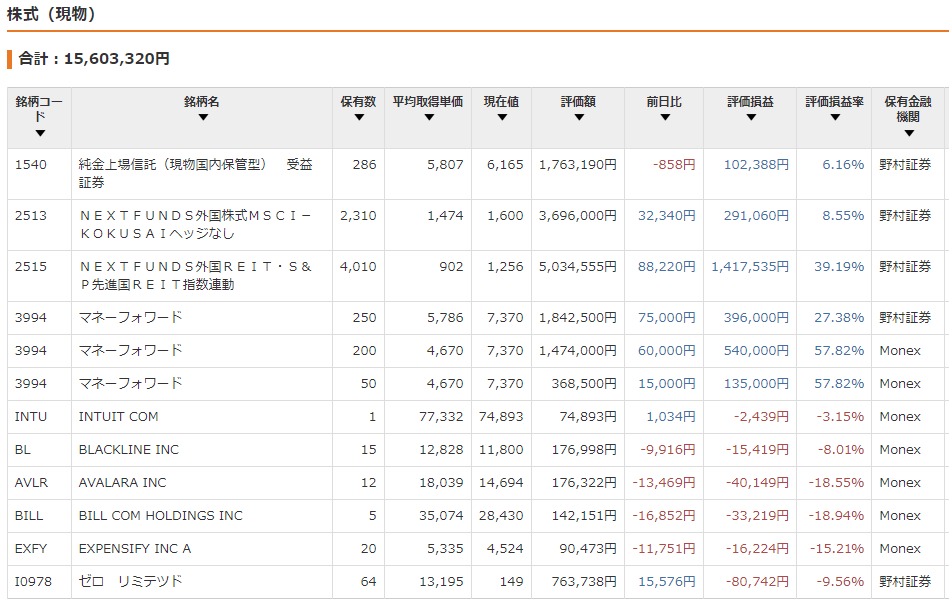Click day change 88,220円
The height and width of the screenshot is (604, 949).
[x=667, y=266]
